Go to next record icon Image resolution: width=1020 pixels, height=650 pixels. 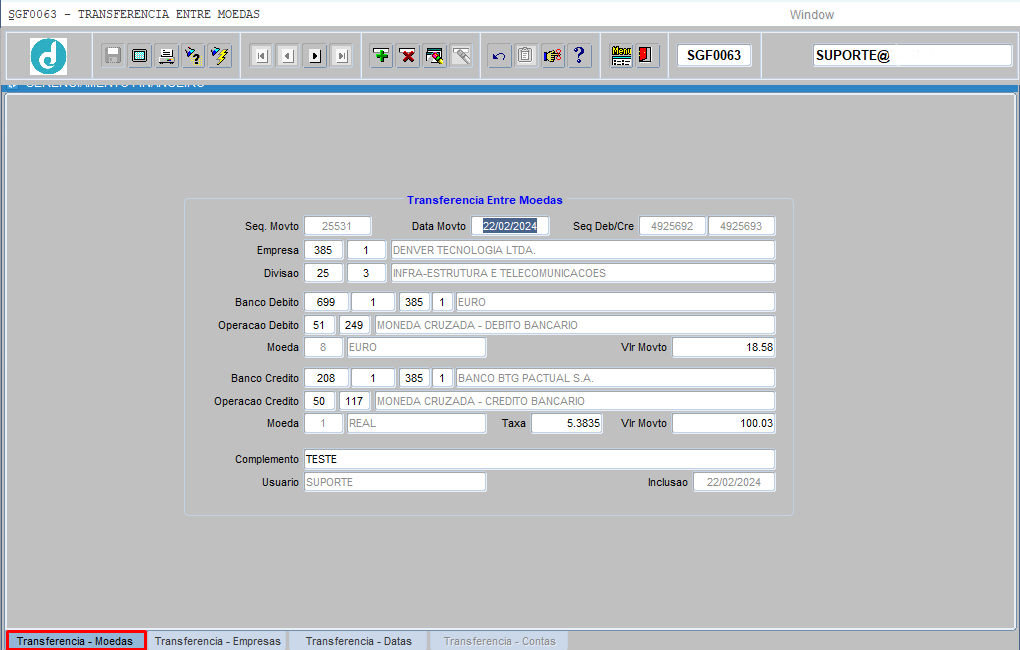pyautogui.click(x=315, y=56)
